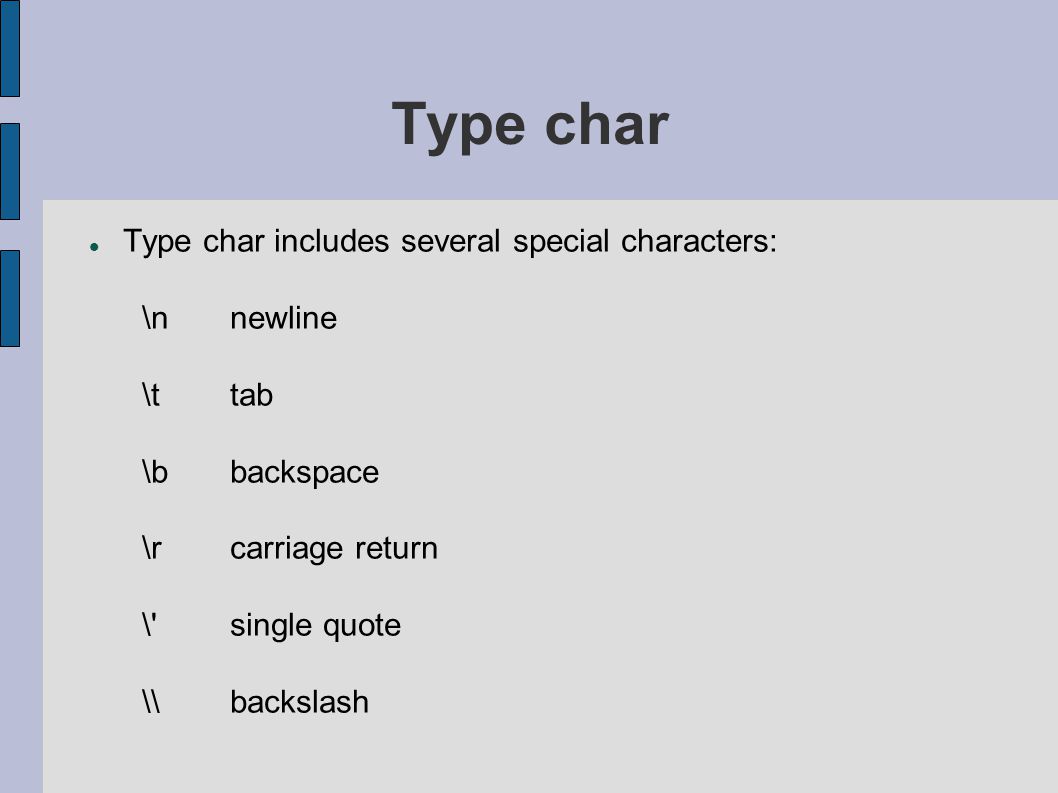Click the 'single quote' description
The width and height of the screenshot is (1058, 793).
click(315, 626)
